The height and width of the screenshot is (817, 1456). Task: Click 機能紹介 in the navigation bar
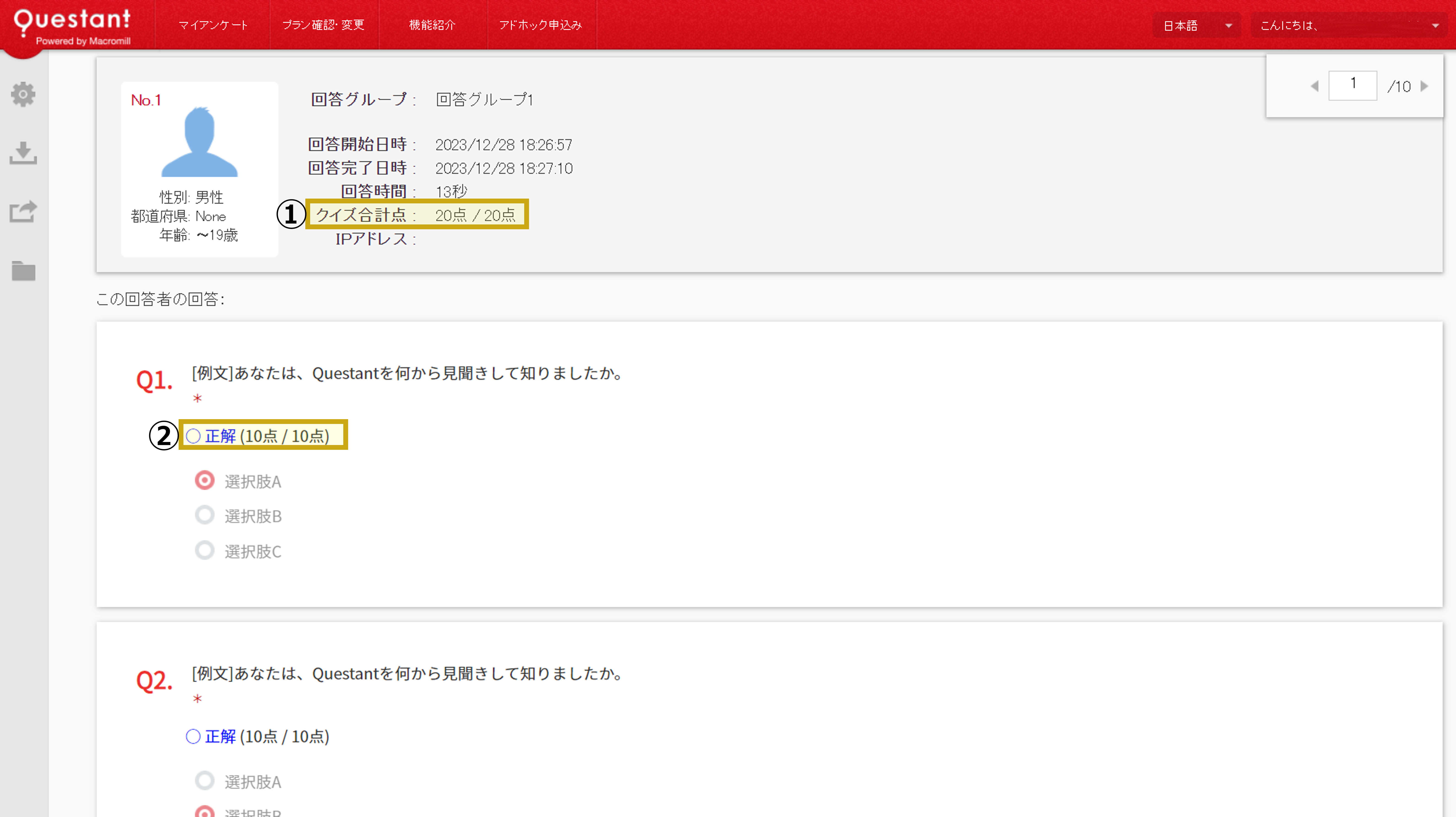tap(433, 25)
